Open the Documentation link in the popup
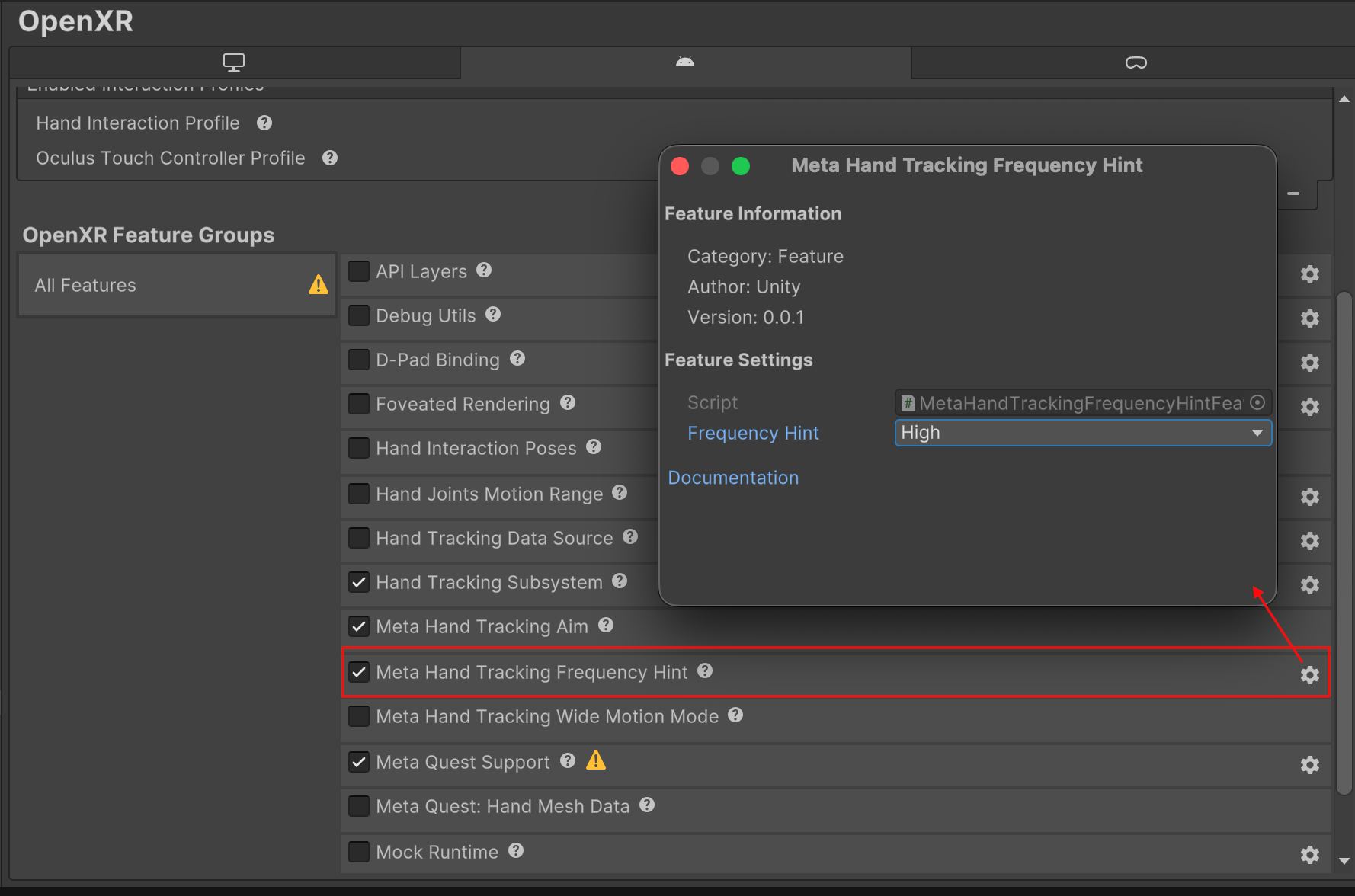Image resolution: width=1355 pixels, height=896 pixels. [x=733, y=478]
